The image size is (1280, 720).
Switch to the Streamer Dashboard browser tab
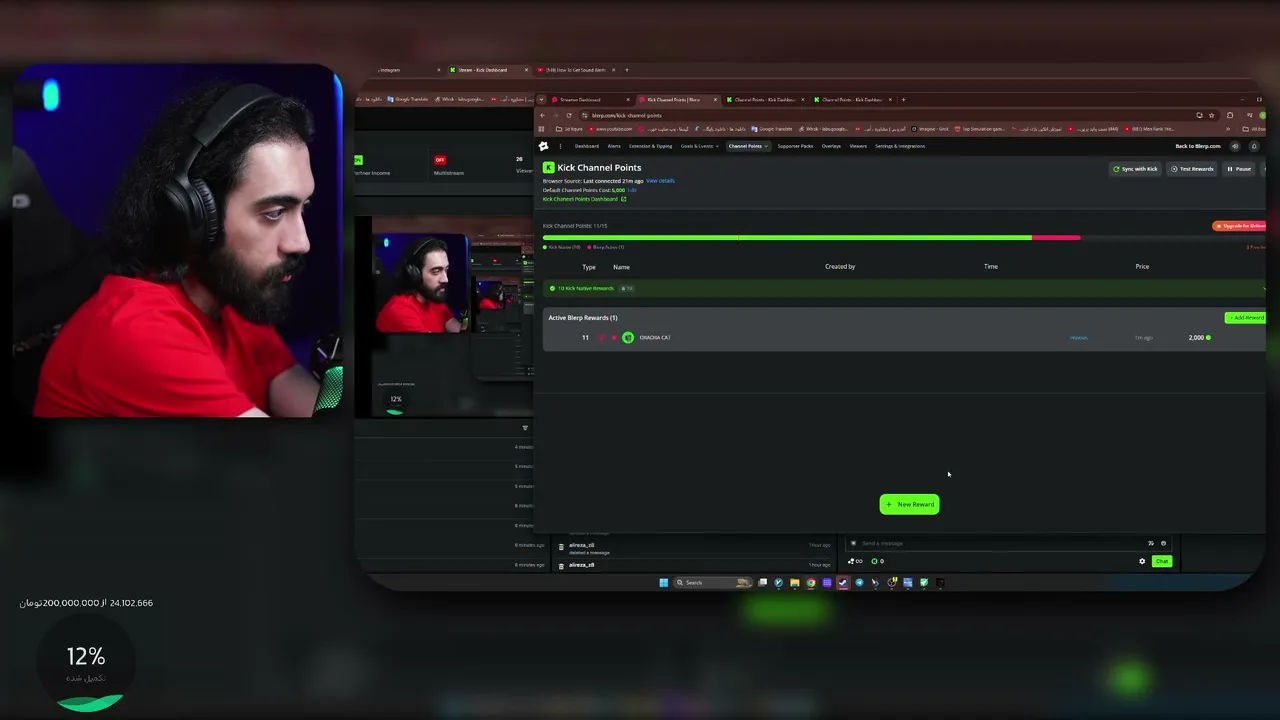point(591,100)
